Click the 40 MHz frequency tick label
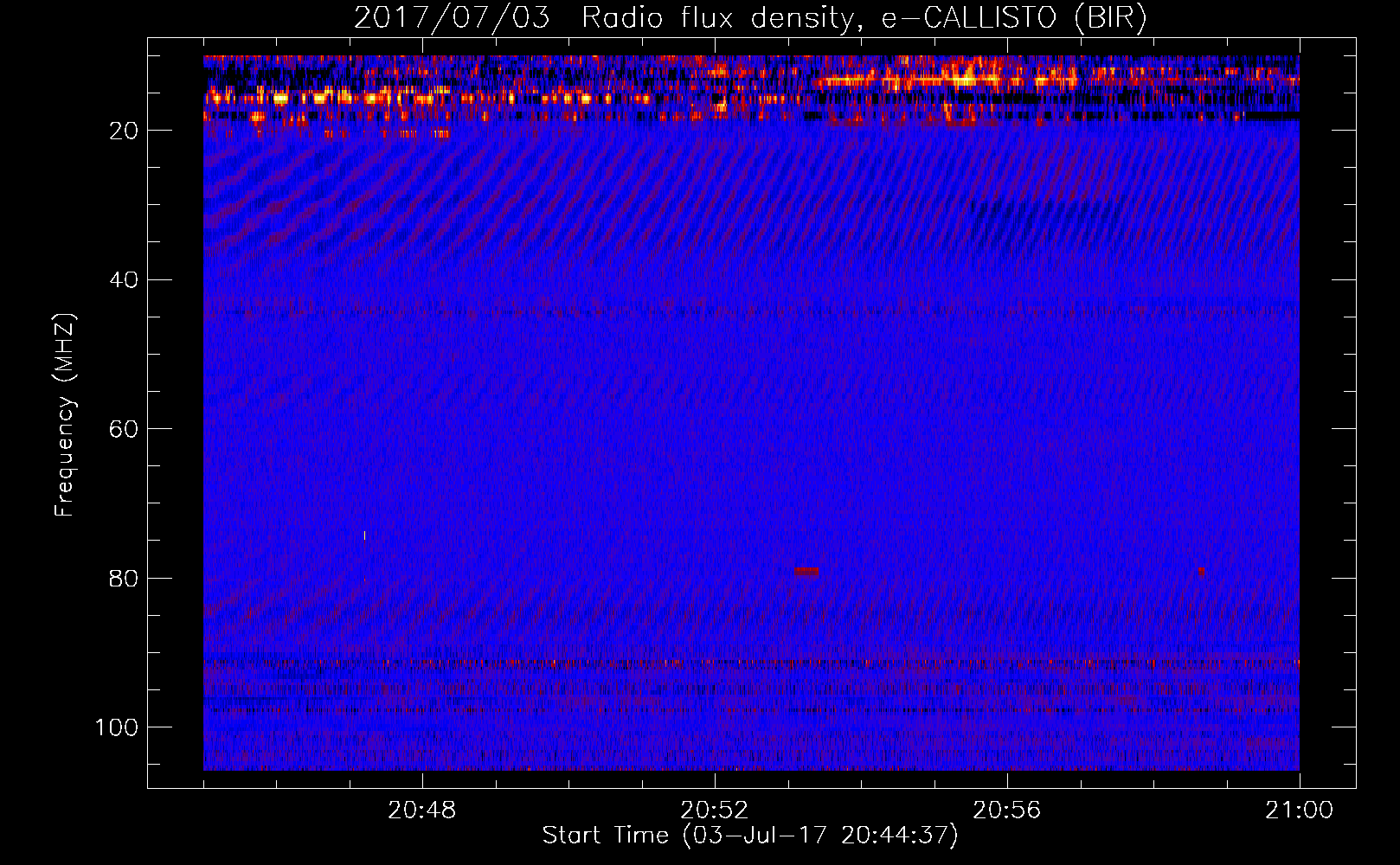The image size is (1400, 865). (124, 280)
